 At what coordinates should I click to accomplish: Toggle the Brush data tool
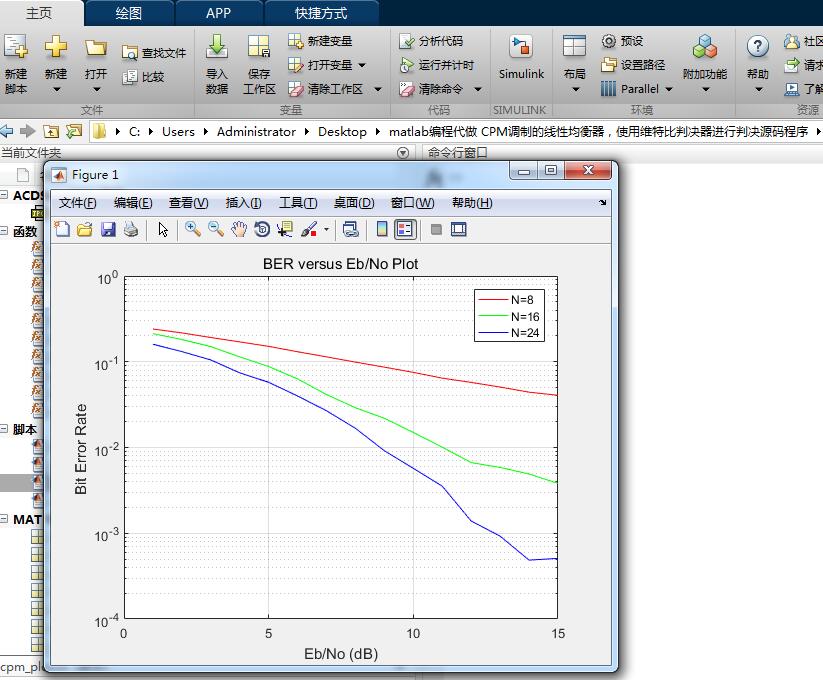[x=310, y=229]
